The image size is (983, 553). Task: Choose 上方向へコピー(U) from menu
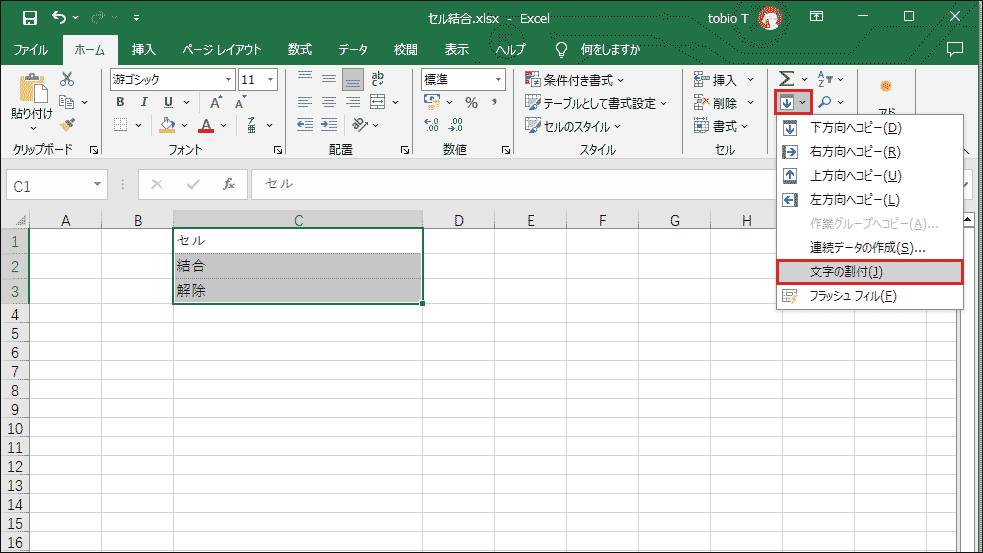tap(870, 176)
